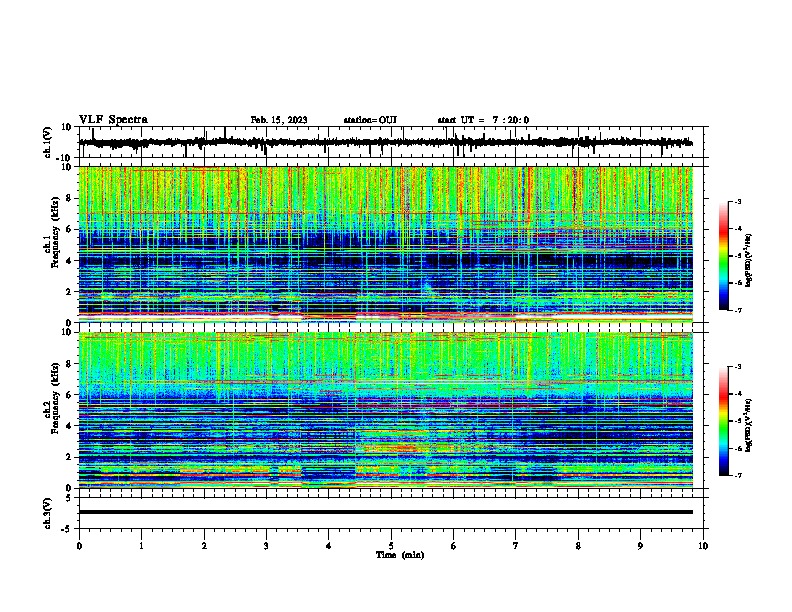Click time axis tick label "9"
Image resolution: width=792 pixels, height=612 pixels.
[x=640, y=546]
